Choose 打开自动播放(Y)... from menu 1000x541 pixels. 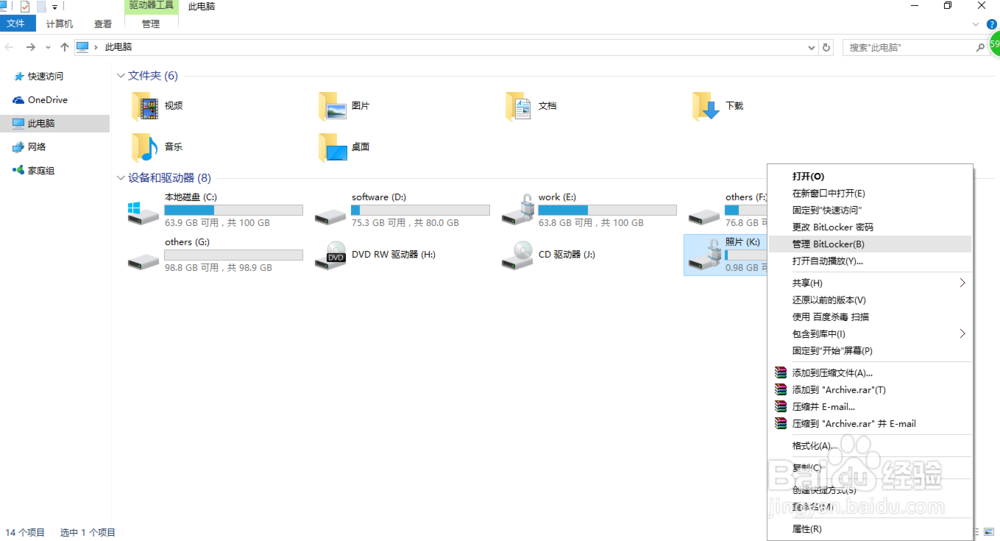tap(870, 261)
